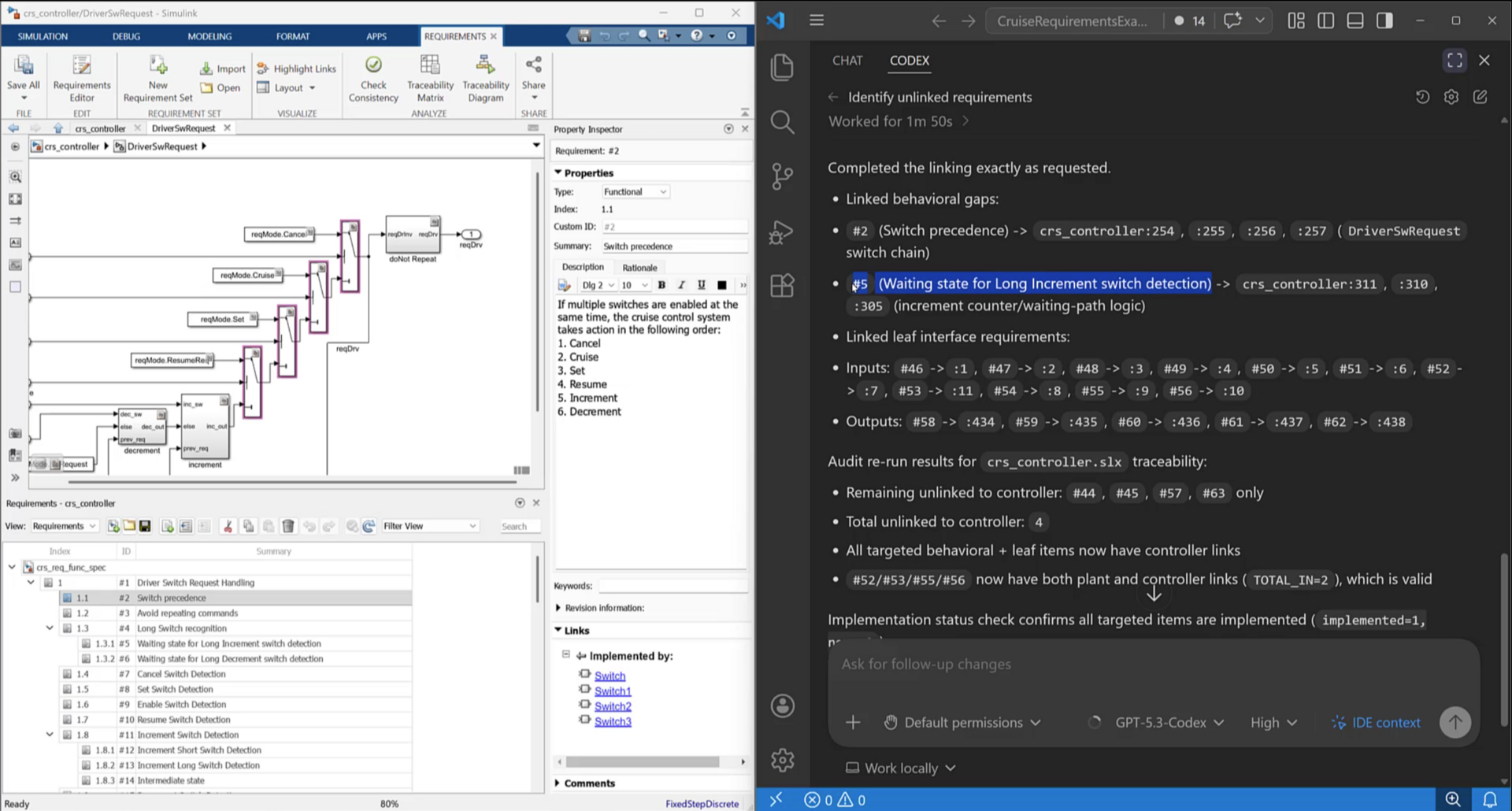This screenshot has height=811, width=1512.
Task: Expand Revision information section
Action: 558,608
